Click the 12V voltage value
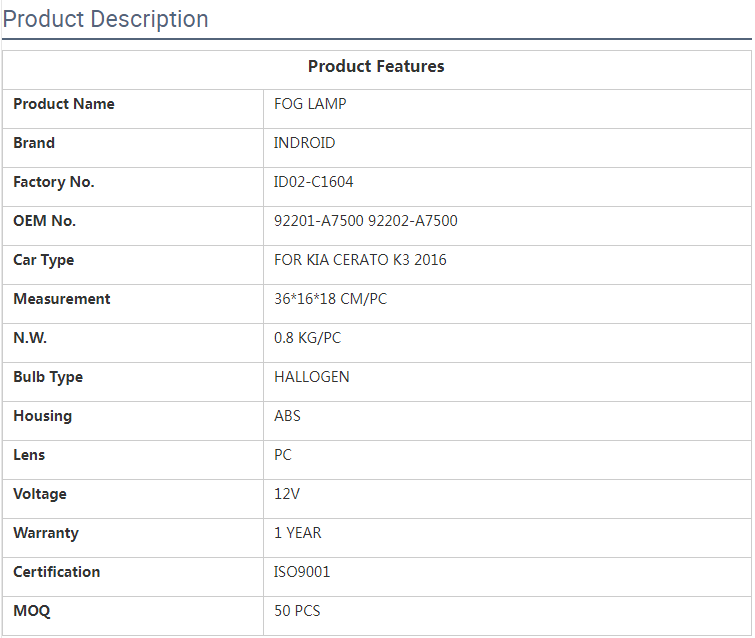 (x=287, y=494)
